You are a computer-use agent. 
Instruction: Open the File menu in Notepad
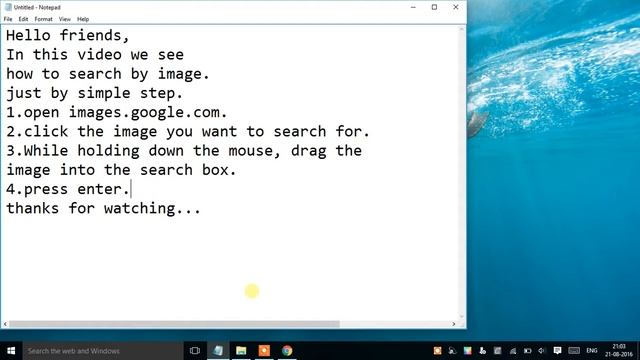8,19
